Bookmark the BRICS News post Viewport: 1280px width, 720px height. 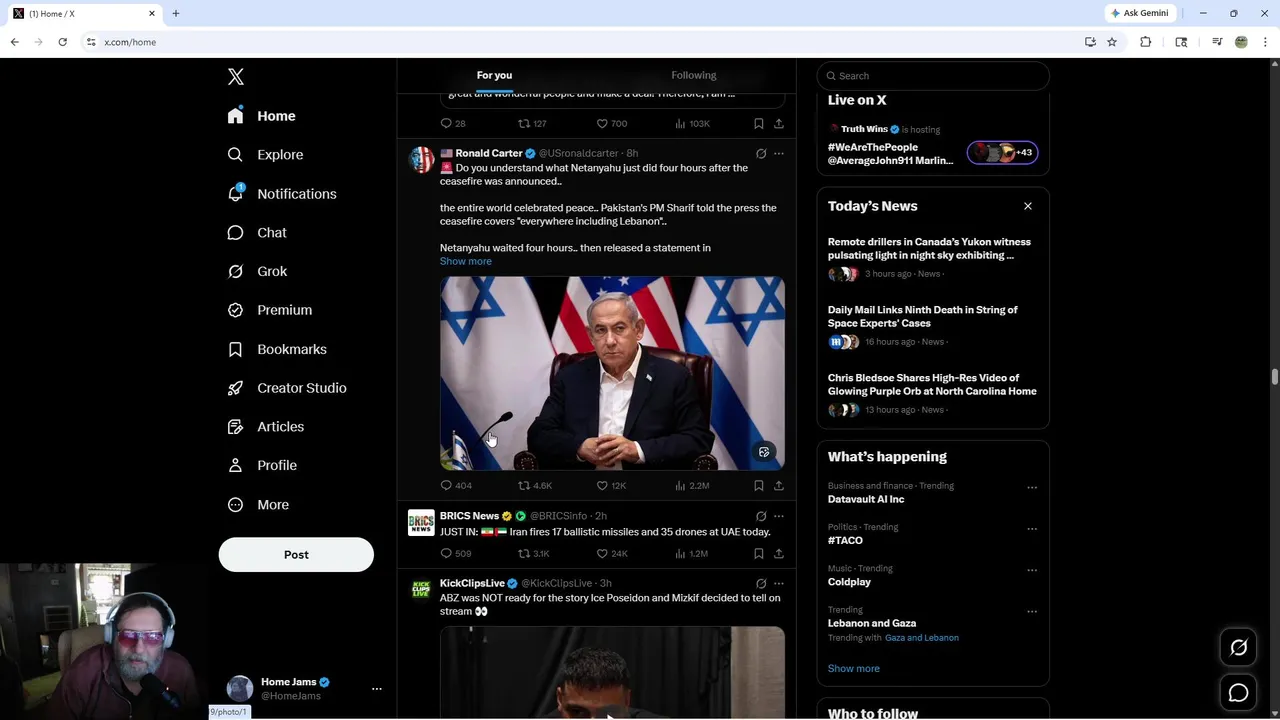(x=759, y=554)
